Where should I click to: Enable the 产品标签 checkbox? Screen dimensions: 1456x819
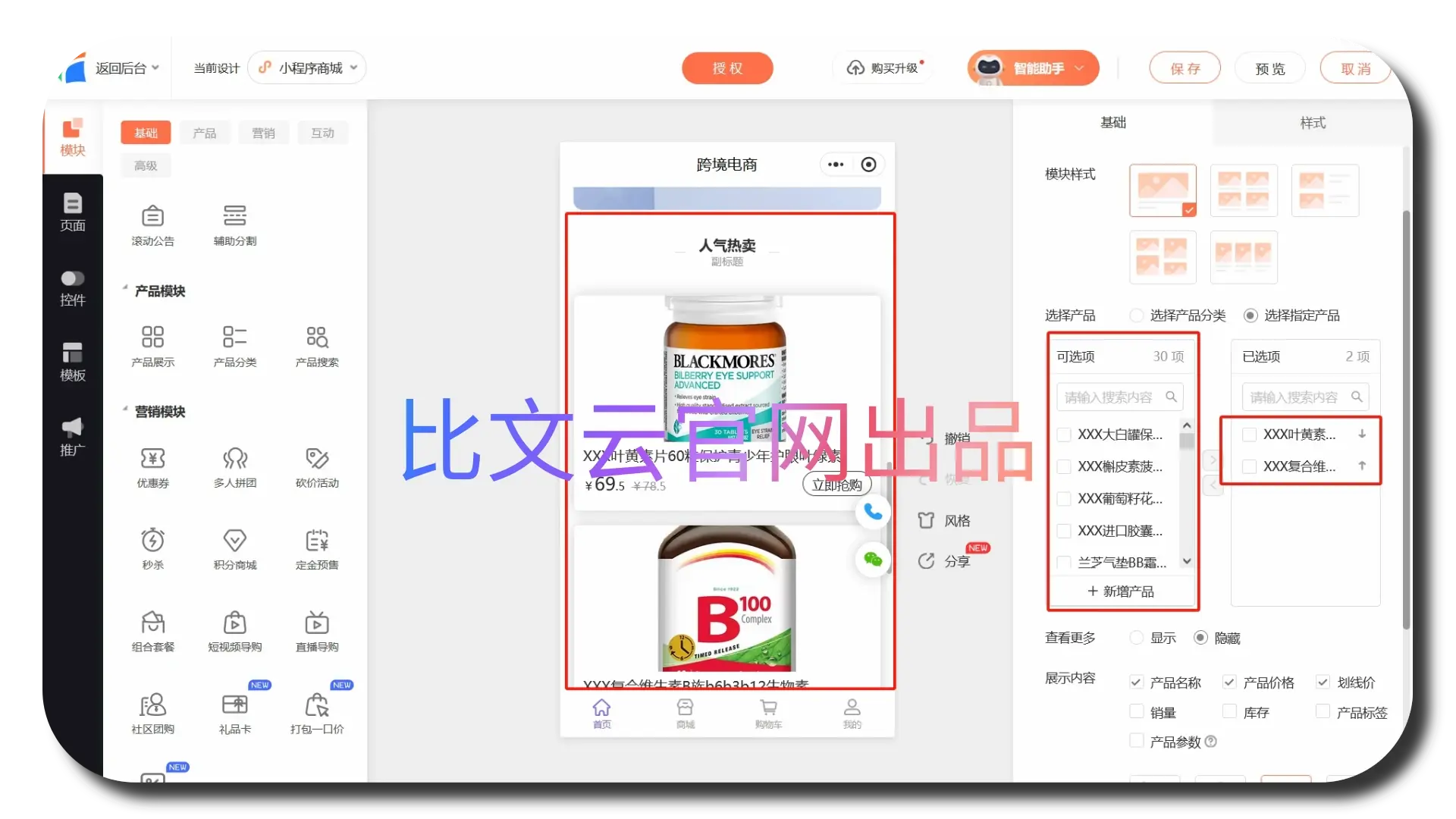click(1323, 711)
